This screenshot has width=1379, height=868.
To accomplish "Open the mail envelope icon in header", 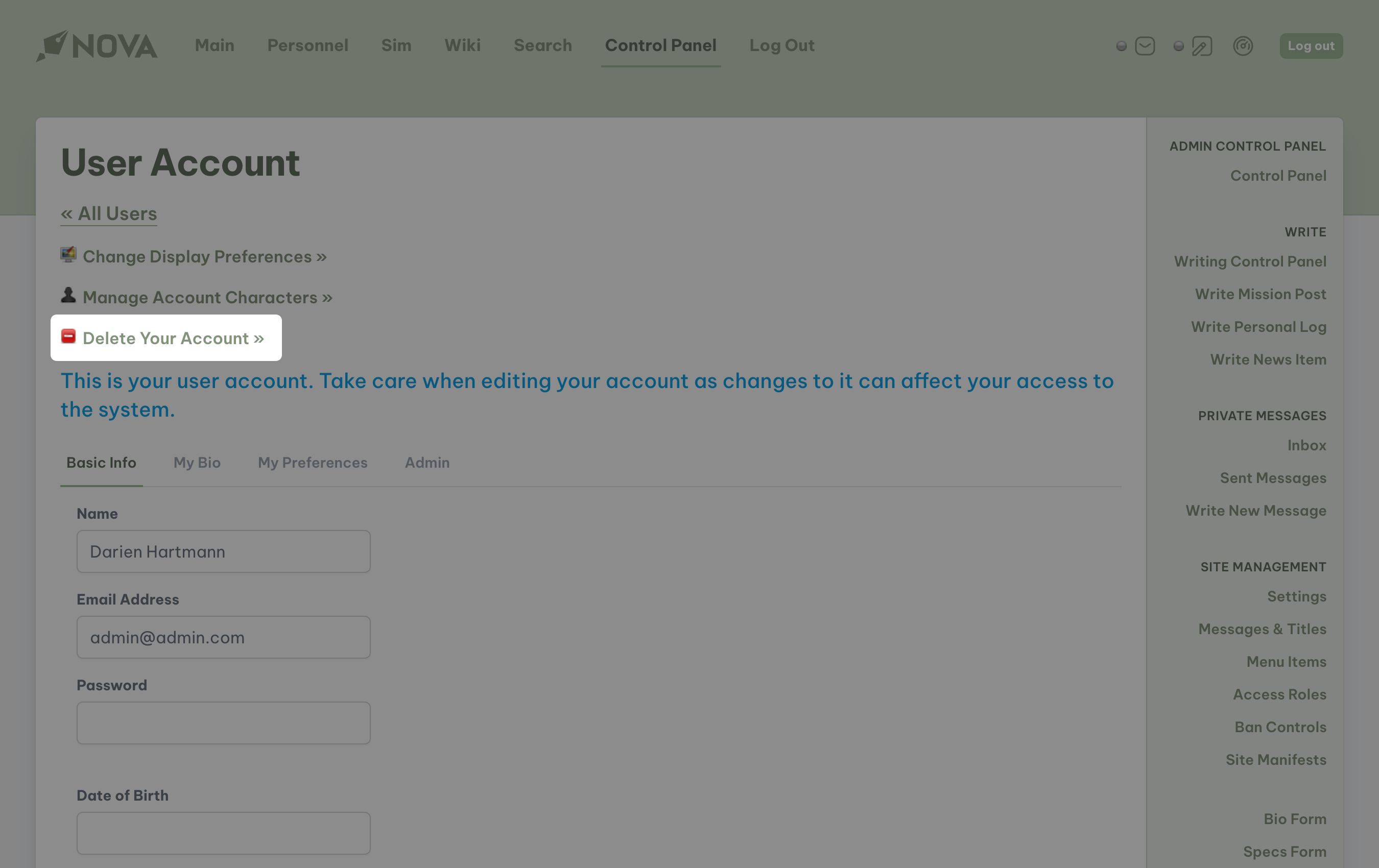I will point(1144,46).
